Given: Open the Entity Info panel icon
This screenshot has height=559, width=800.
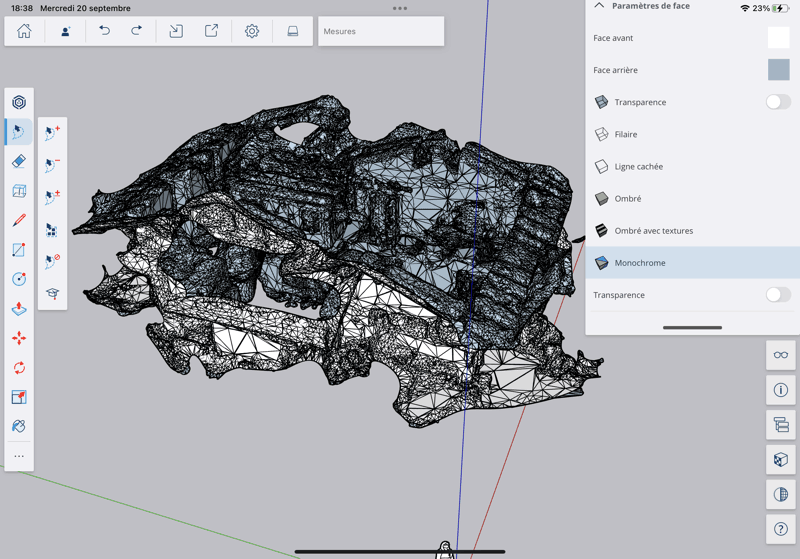Looking at the screenshot, I should [x=781, y=390].
